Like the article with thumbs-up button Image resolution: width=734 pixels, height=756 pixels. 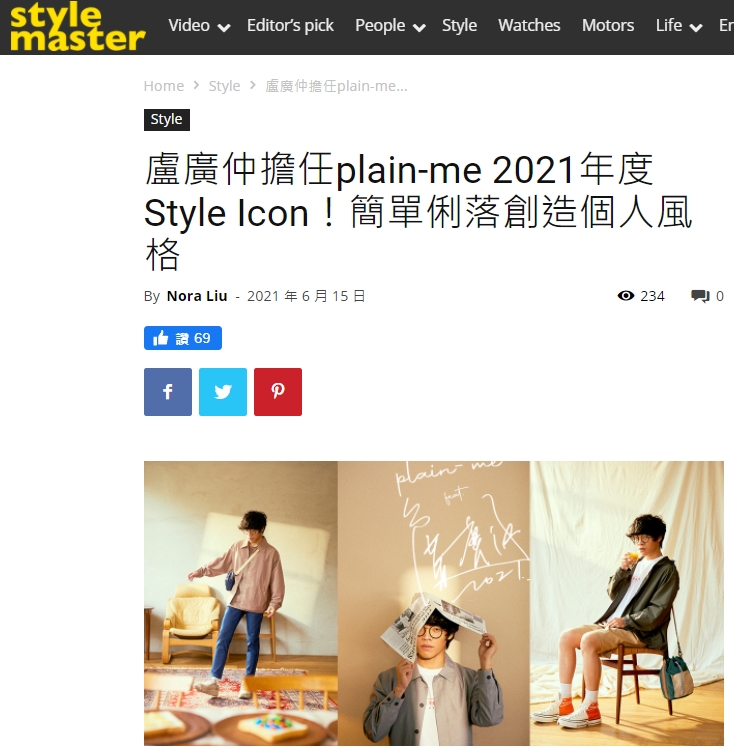click(183, 338)
